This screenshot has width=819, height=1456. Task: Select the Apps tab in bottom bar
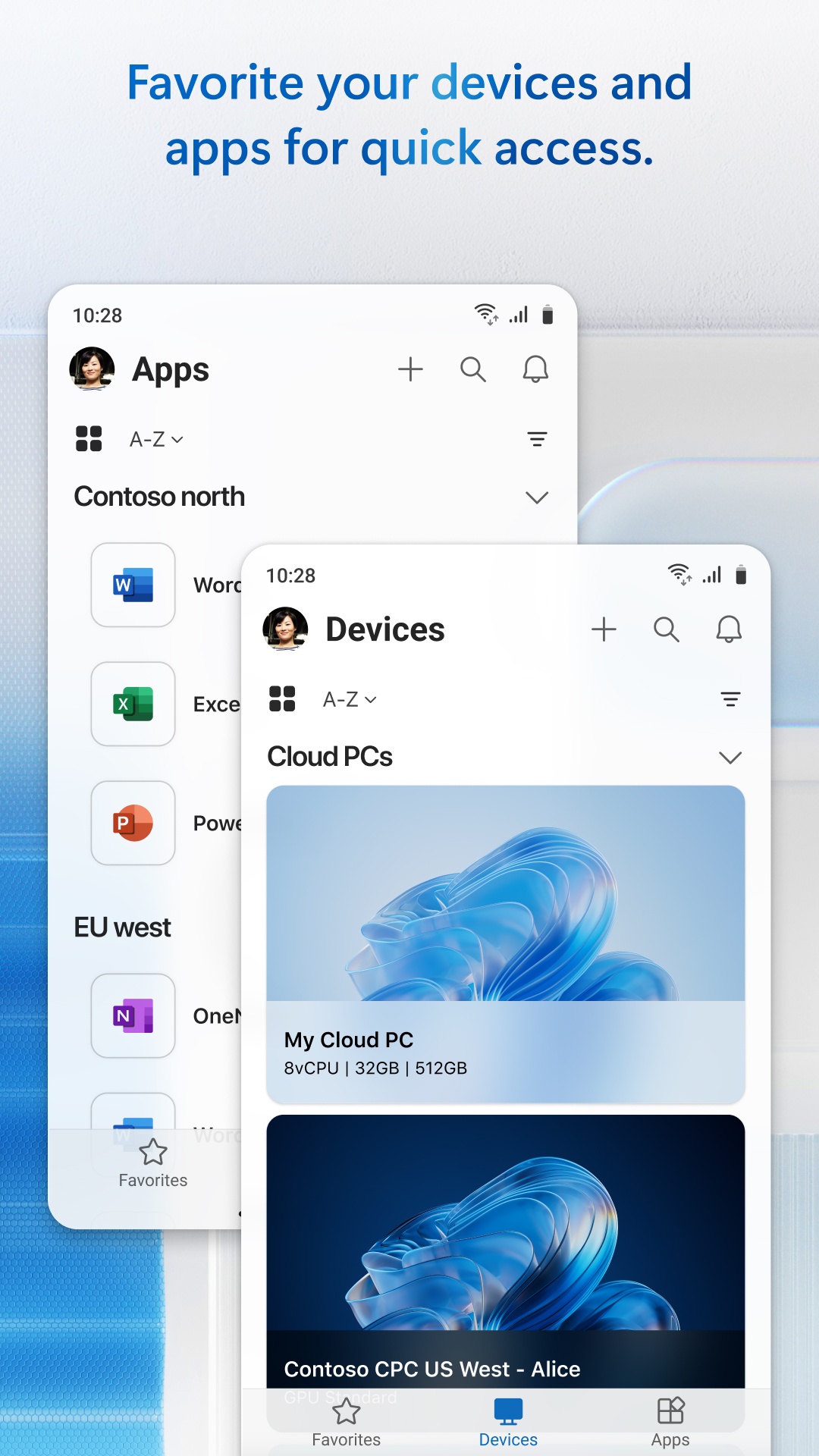click(670, 1422)
